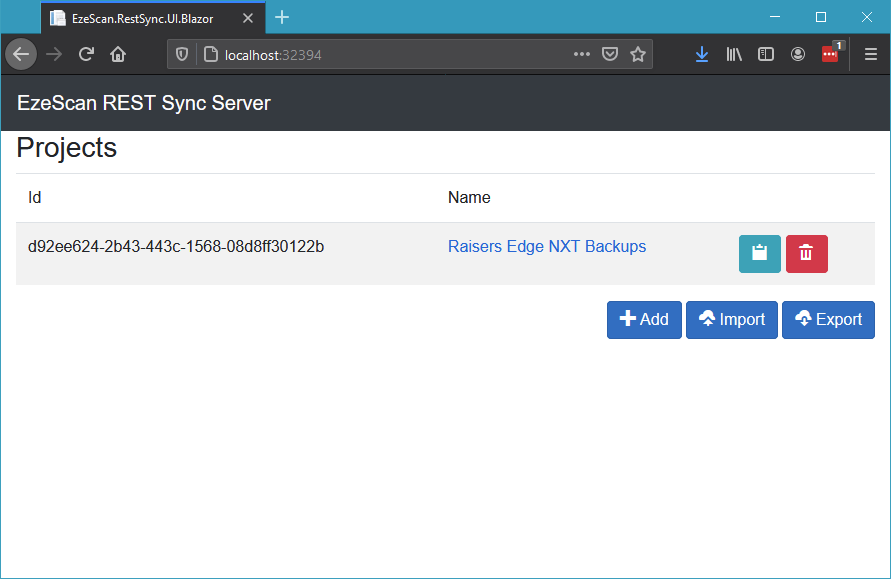The width and height of the screenshot is (891, 579).
Task: Open Firefox account profile icon
Action: 798,55
